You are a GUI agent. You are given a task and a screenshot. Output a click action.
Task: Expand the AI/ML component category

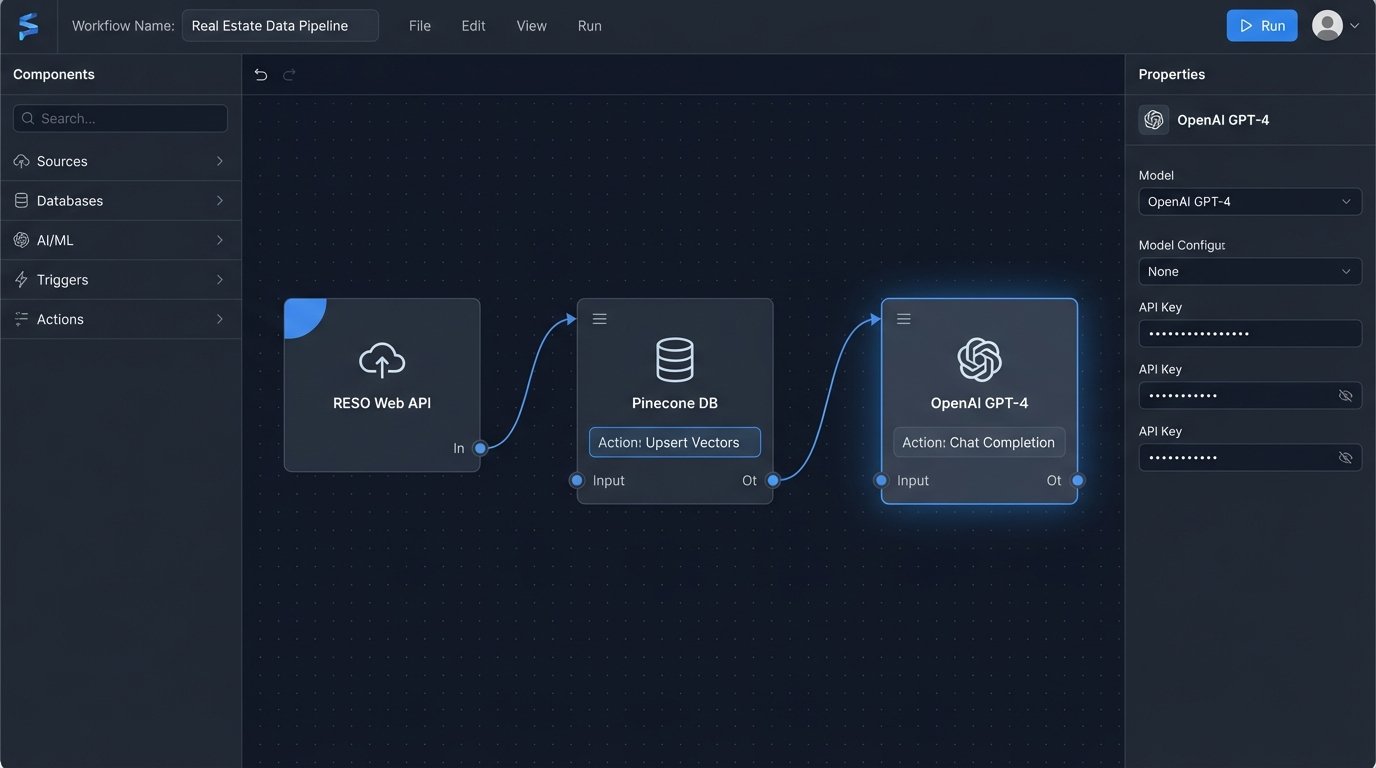click(x=120, y=240)
